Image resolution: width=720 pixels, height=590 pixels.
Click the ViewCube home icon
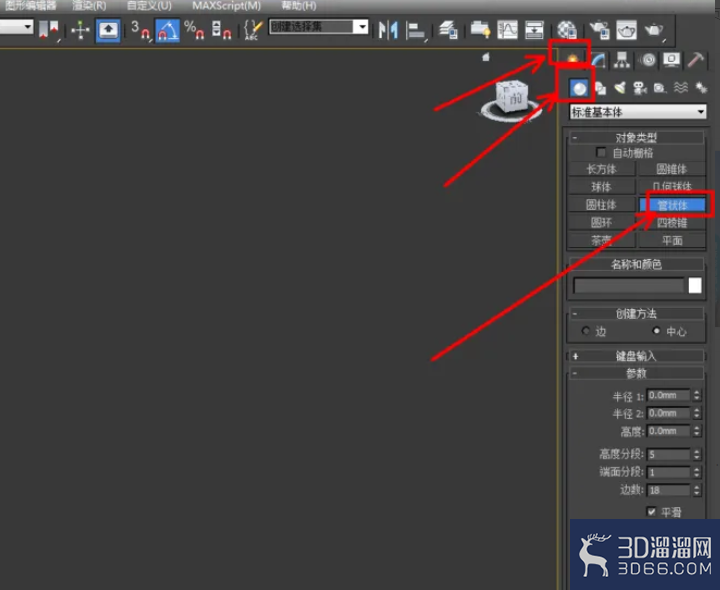[486, 57]
